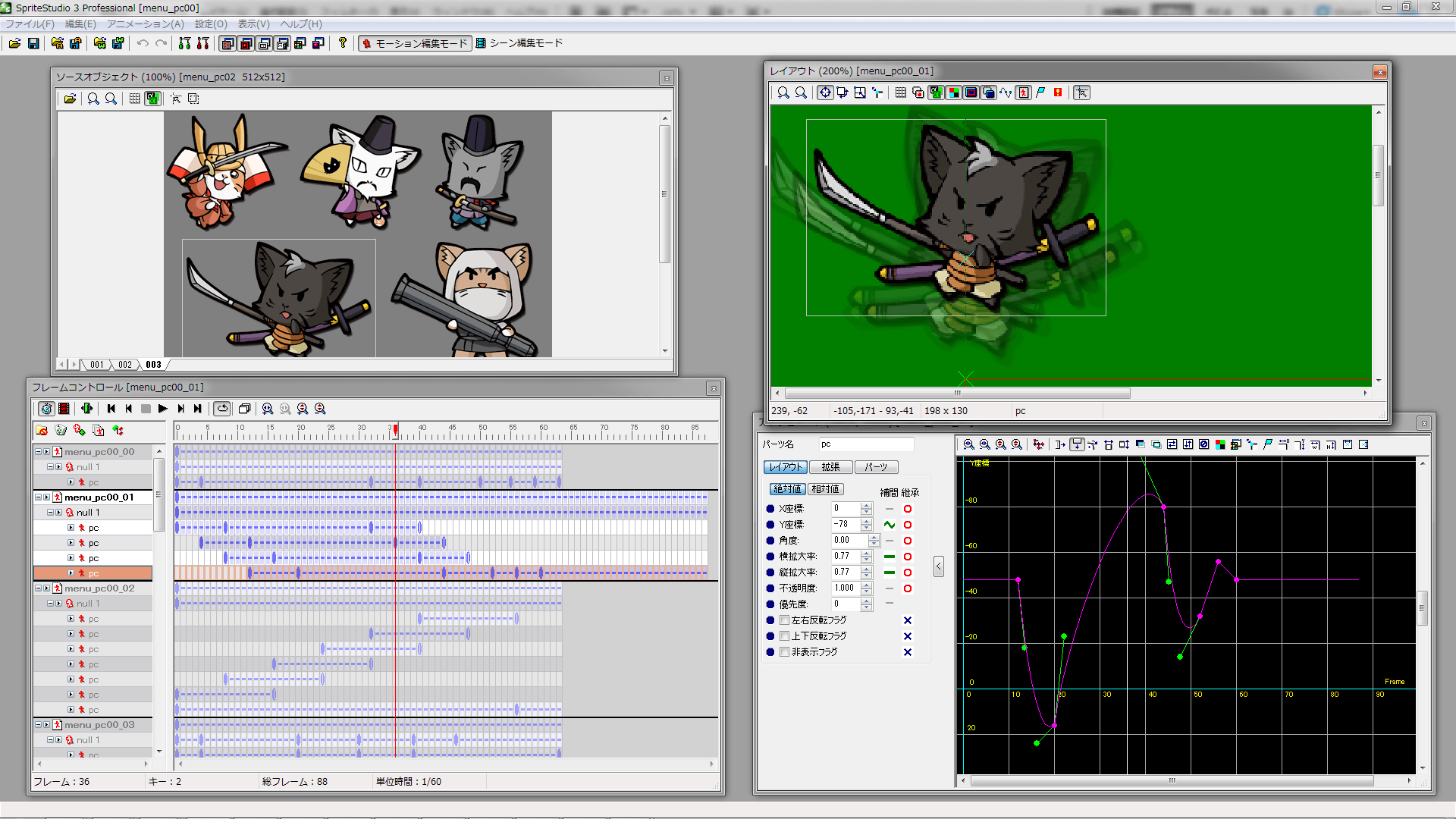Click the stop button in frame control
Screen dimensions: 1456x819
(146, 409)
